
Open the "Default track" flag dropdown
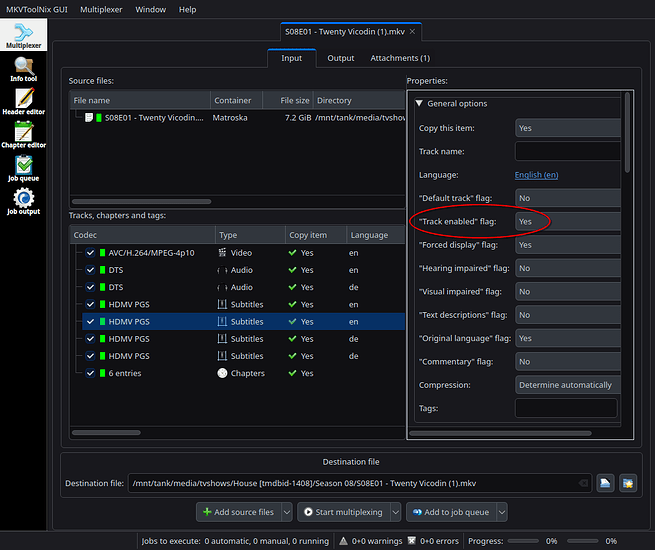click(x=568, y=198)
